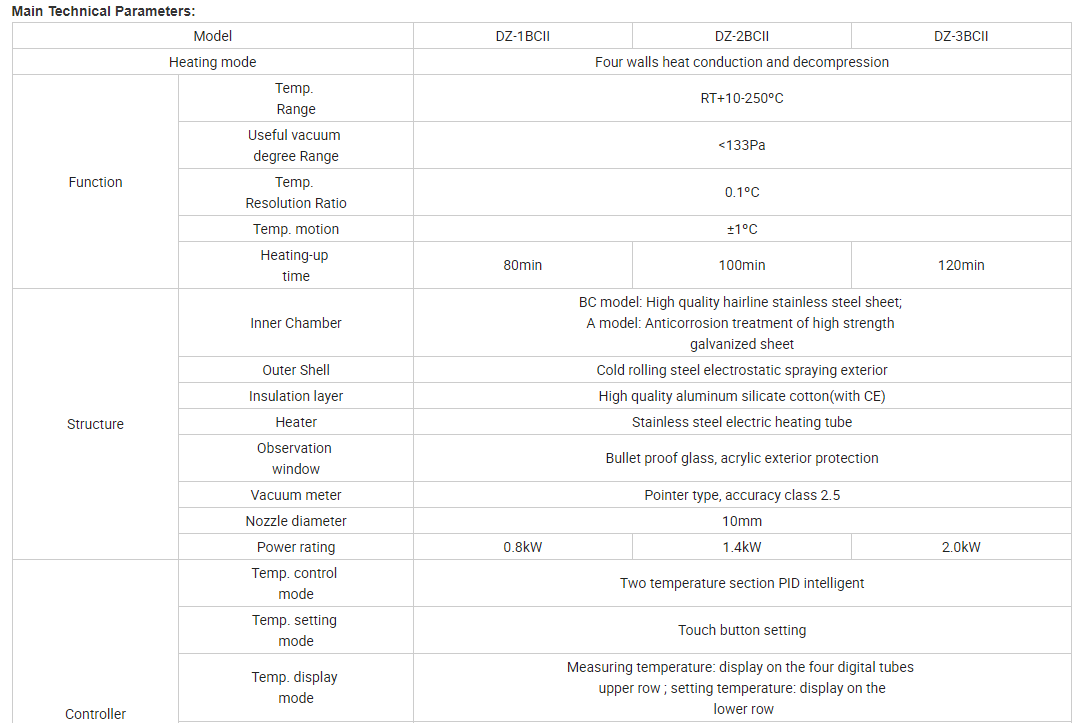Select the Heating mode row label
The width and height of the screenshot is (1086, 723).
click(x=212, y=62)
